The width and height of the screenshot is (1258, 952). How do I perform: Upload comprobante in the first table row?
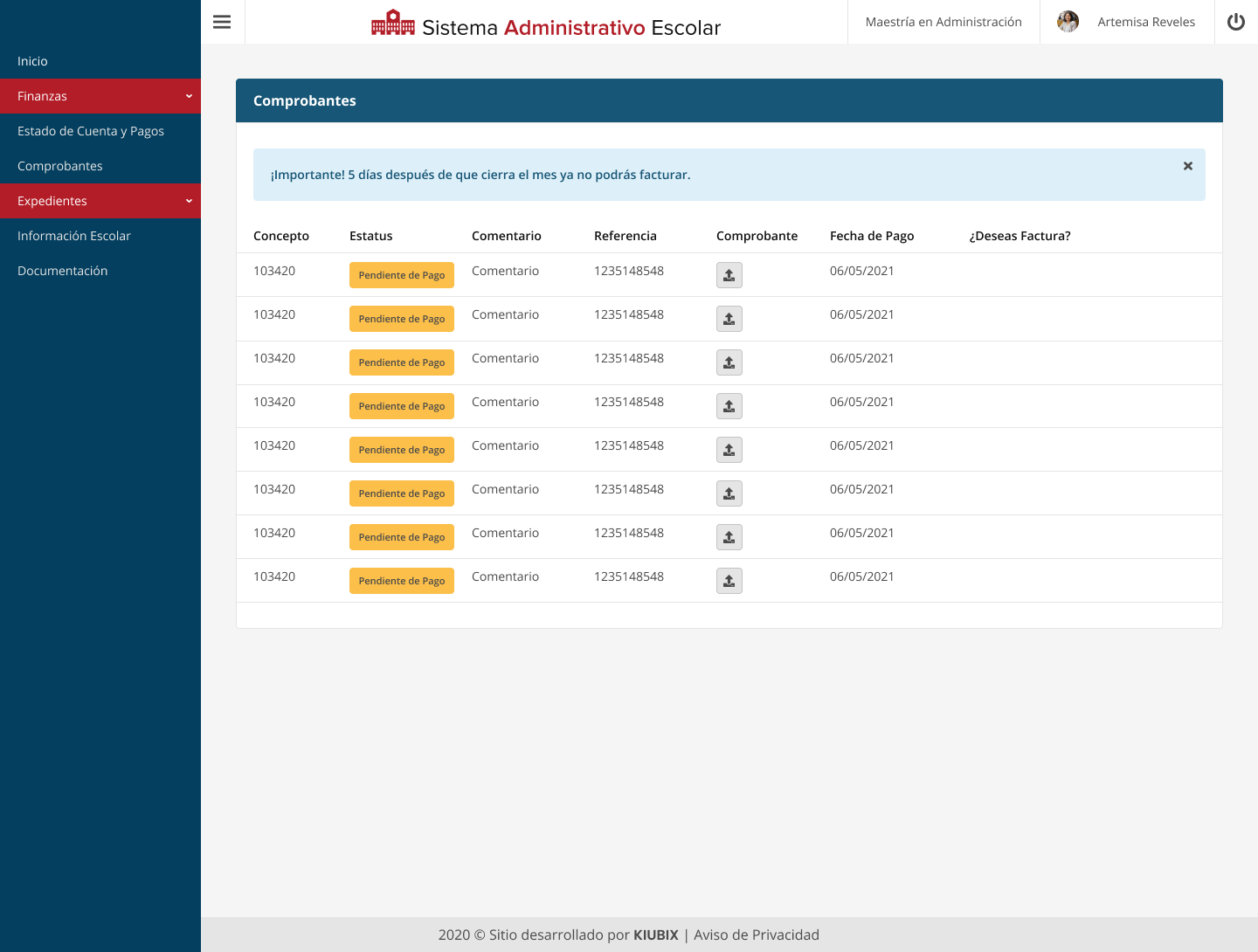[x=729, y=275]
